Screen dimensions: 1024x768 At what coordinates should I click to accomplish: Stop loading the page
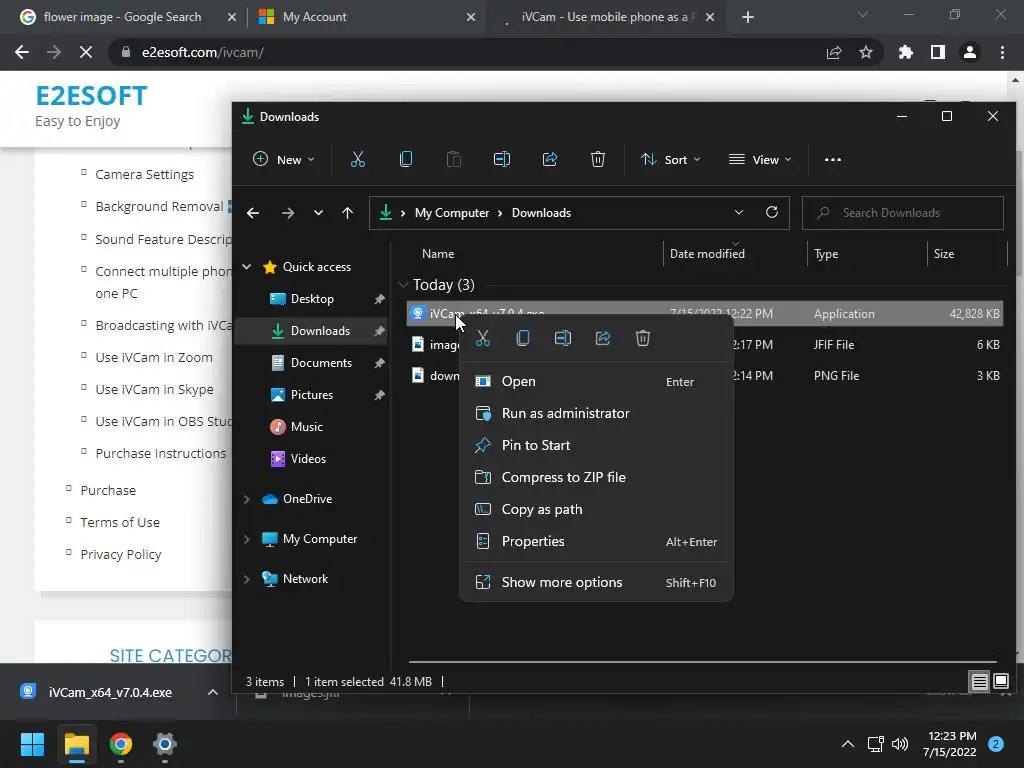coord(86,52)
